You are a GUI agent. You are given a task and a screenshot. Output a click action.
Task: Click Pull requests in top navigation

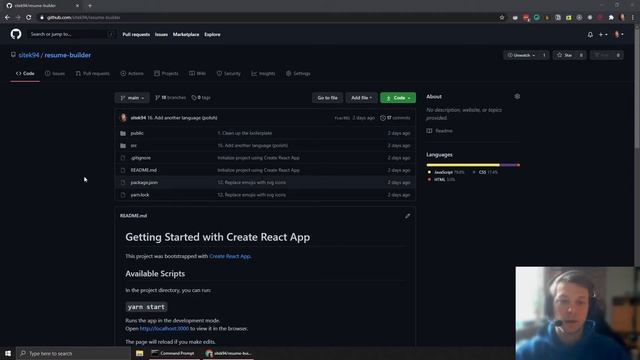click(136, 35)
